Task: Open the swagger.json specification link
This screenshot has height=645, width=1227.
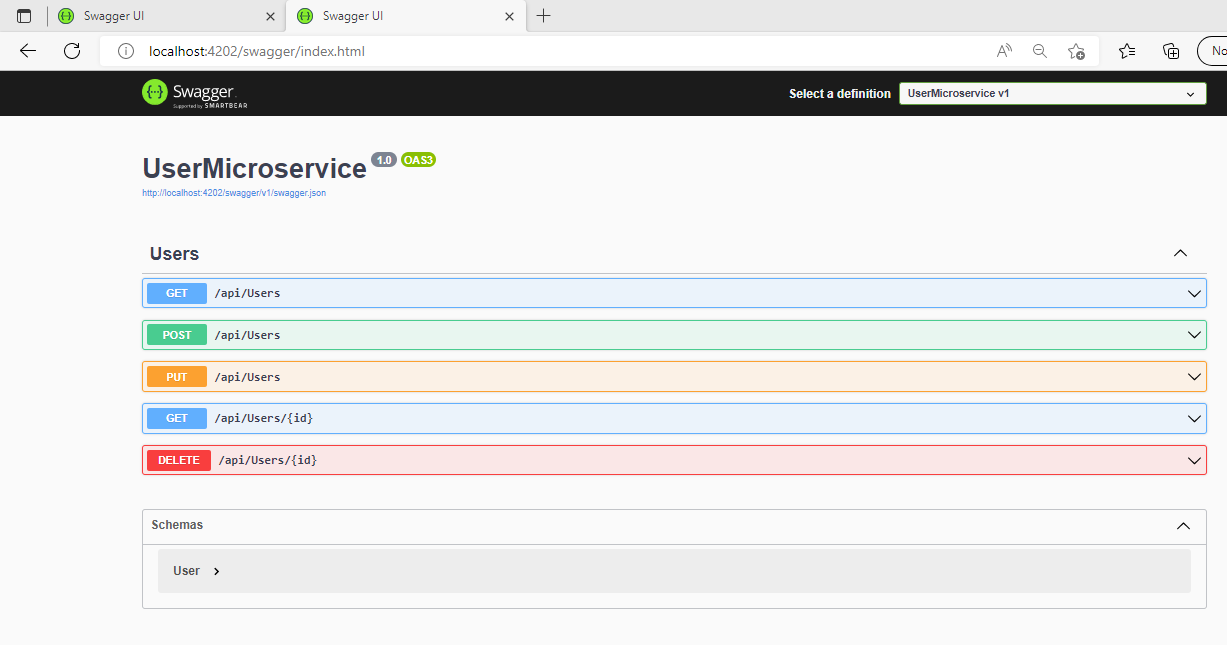Action: 233,192
